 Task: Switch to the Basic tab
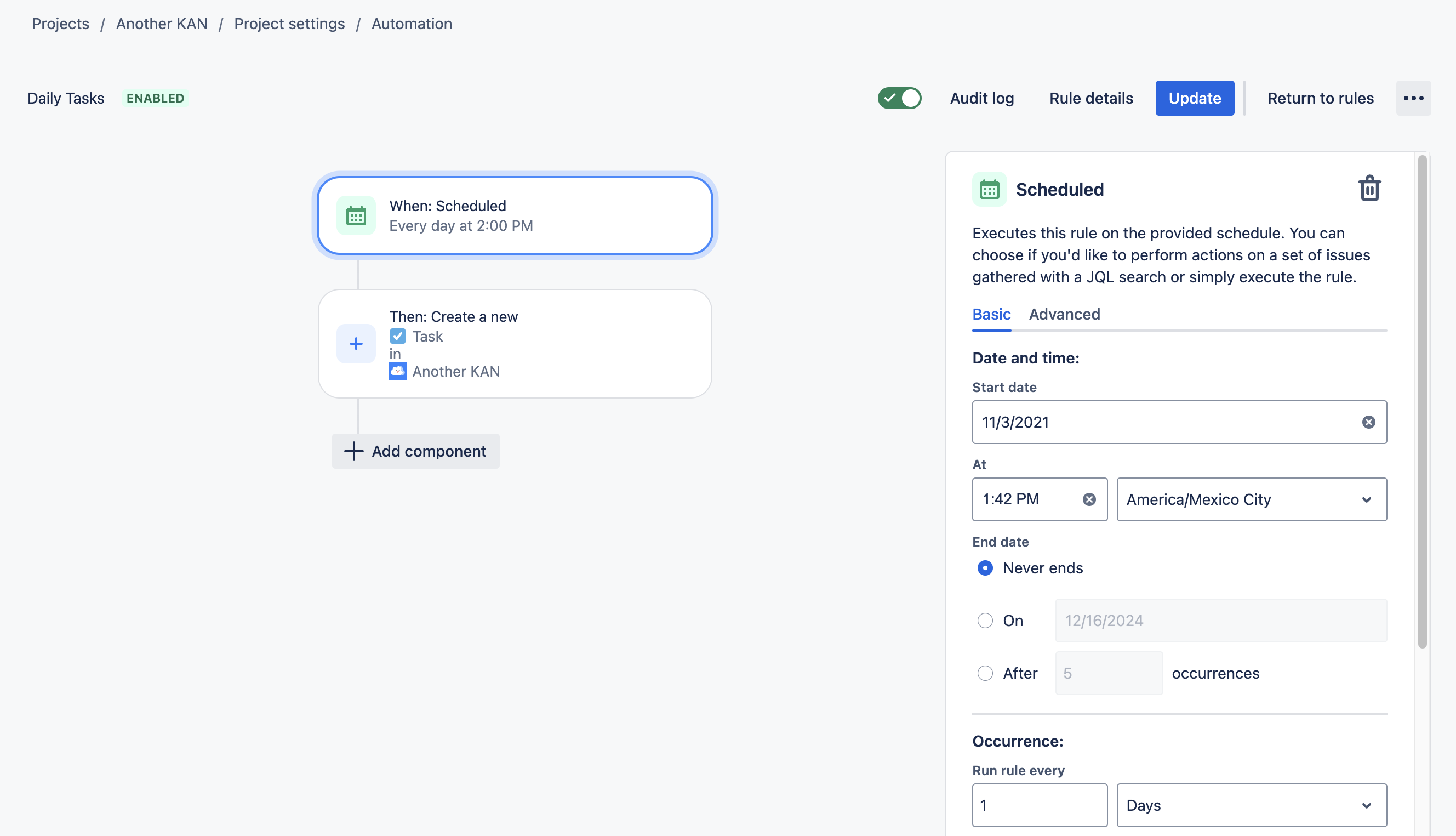[991, 313]
